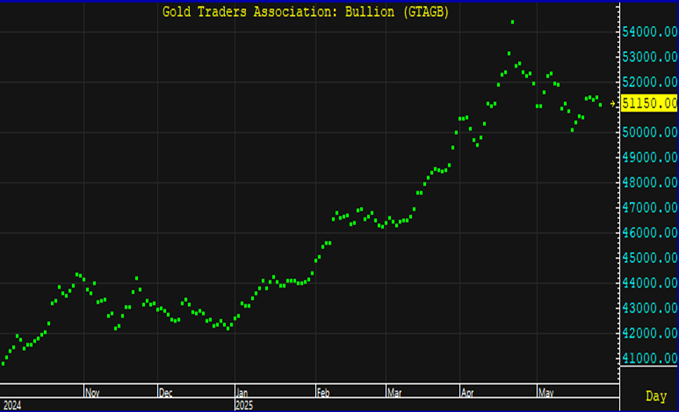Click the May month label on time axis
The image size is (679, 412).
tap(546, 393)
